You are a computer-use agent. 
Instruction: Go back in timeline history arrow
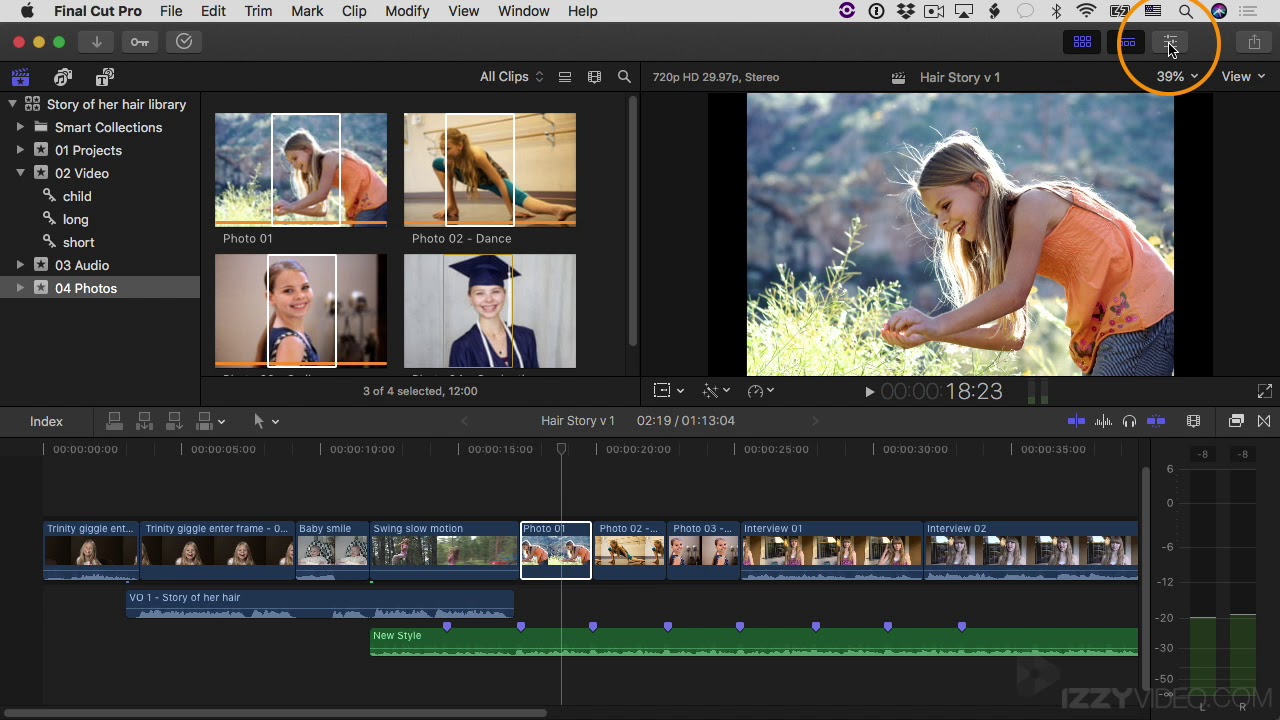tap(464, 421)
